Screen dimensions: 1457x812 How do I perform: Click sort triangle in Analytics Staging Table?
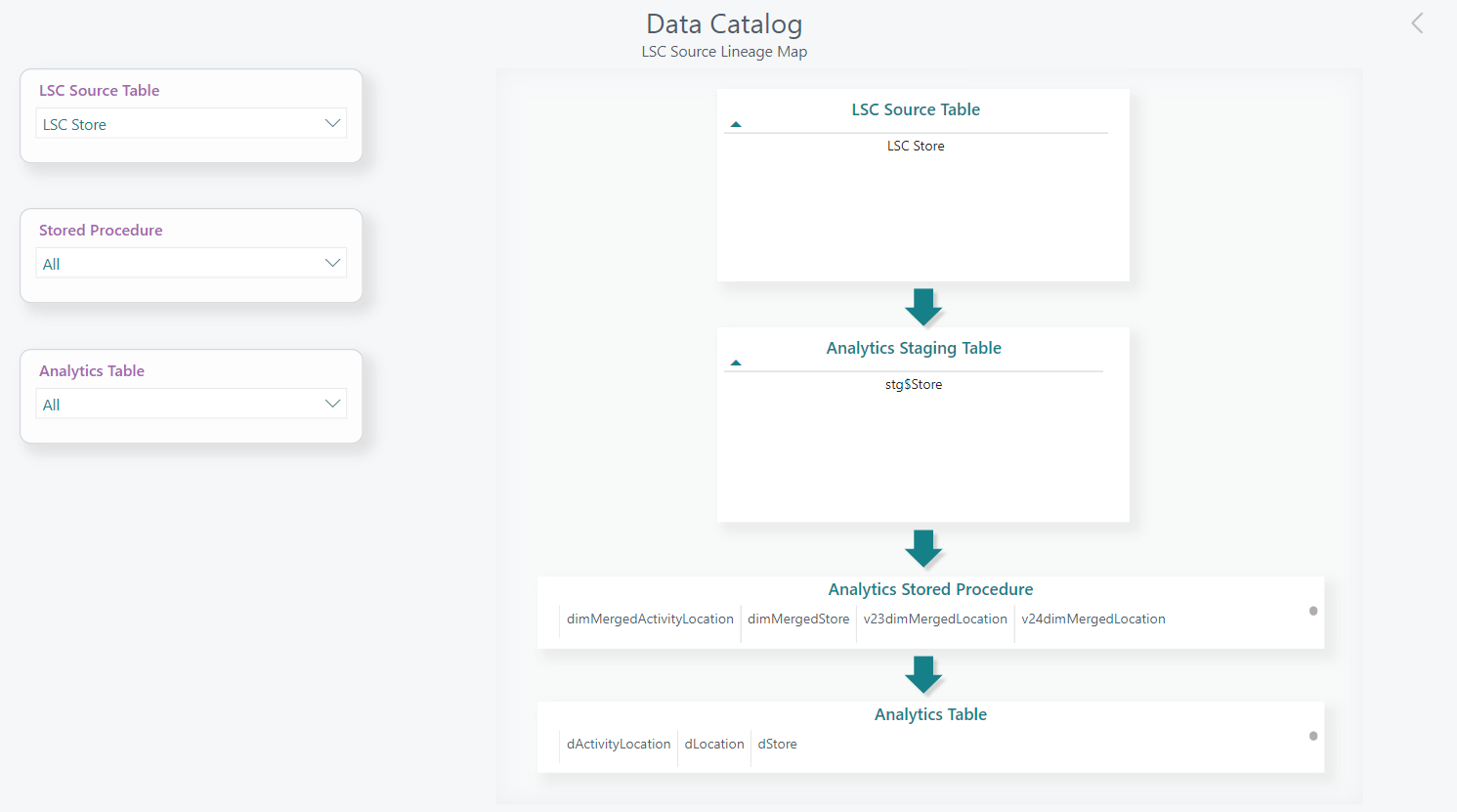coord(736,363)
